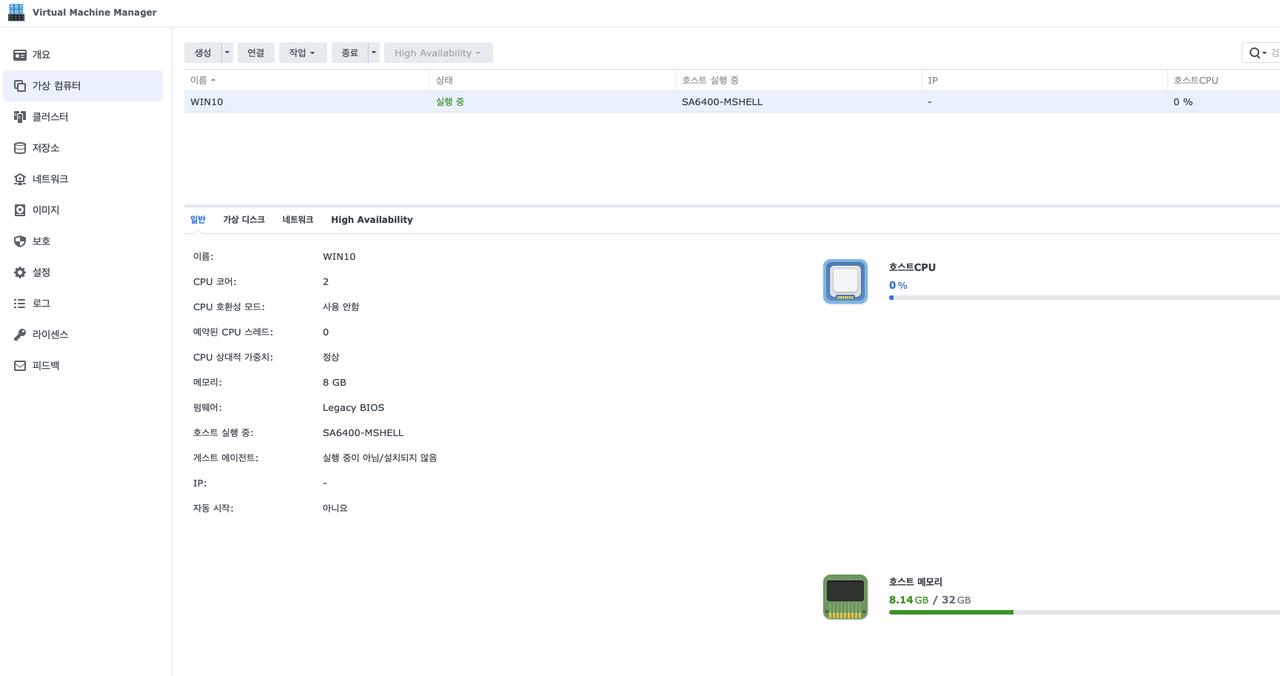The height and width of the screenshot is (676, 1280).
Task: Click the 생성 create button
Action: (x=203, y=53)
